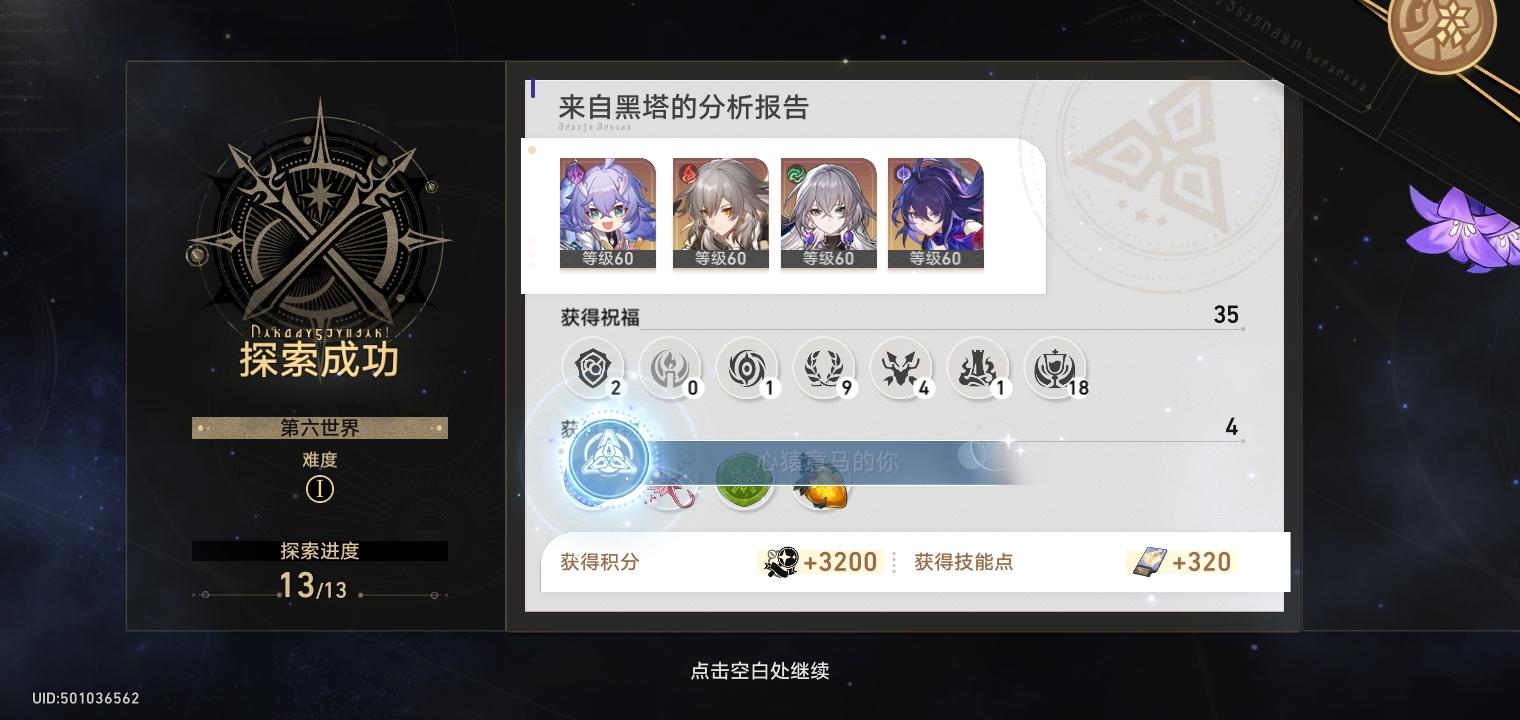
Task: Select the Remembrance blessing icon showing 0
Action: [x=669, y=367]
